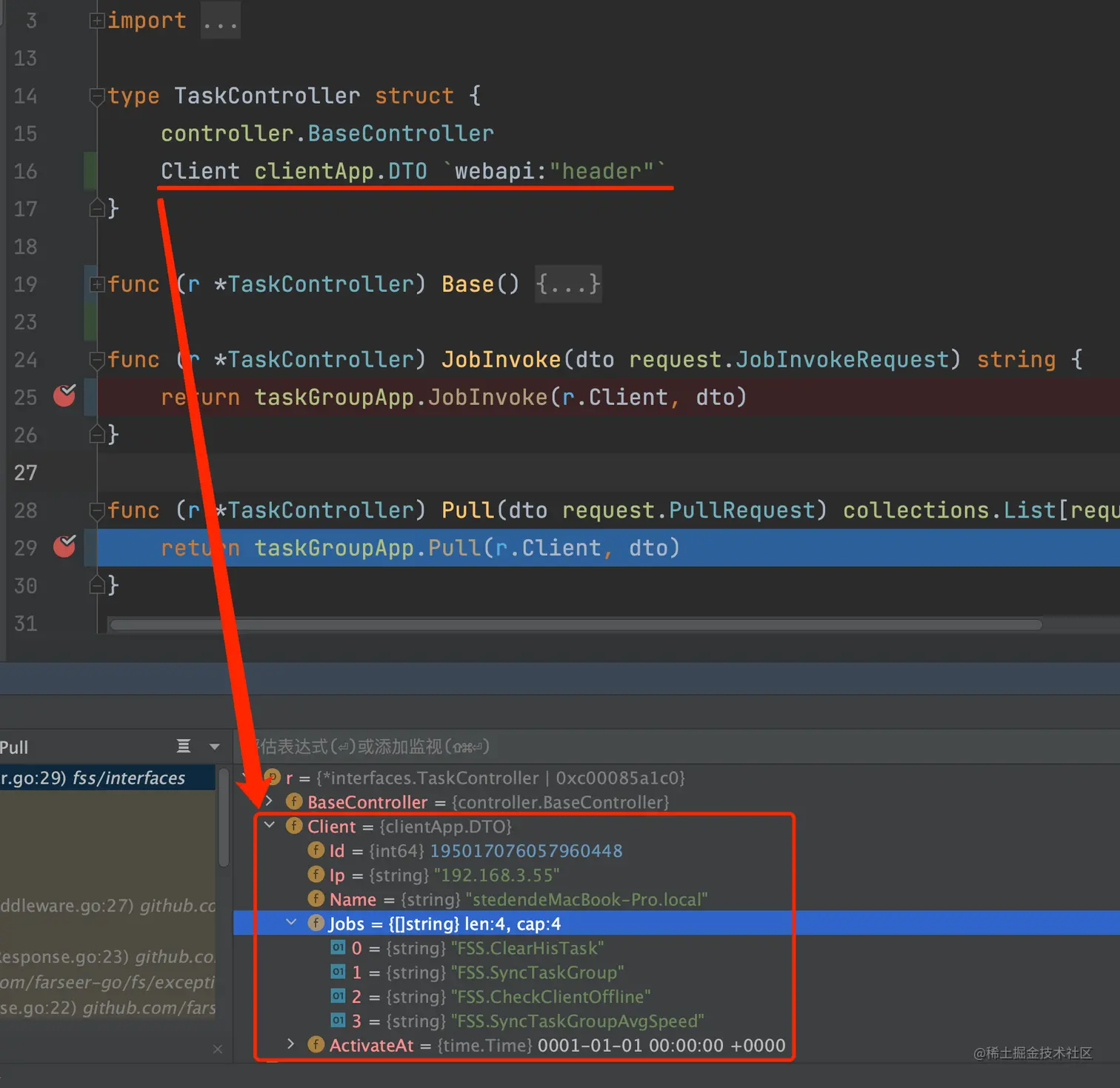Screen dimensions: 1120x1088
Task: Click the element icon before "FSS.SyncTaskGroup"
Action: (x=338, y=972)
